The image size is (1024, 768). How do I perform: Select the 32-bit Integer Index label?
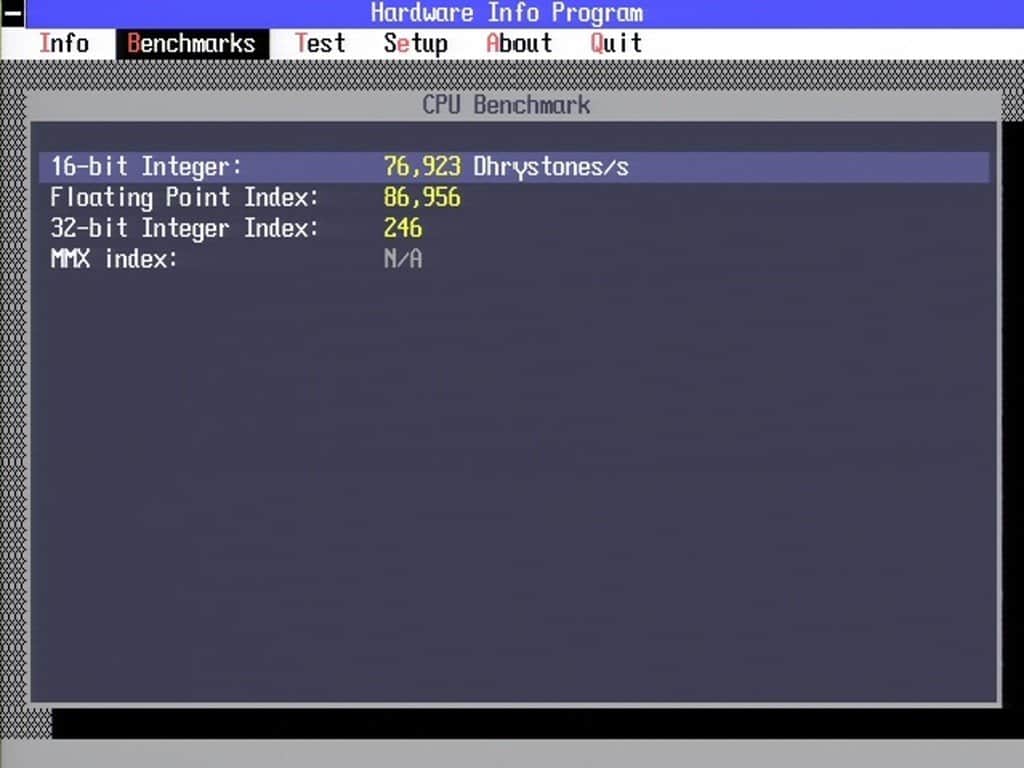(x=184, y=228)
